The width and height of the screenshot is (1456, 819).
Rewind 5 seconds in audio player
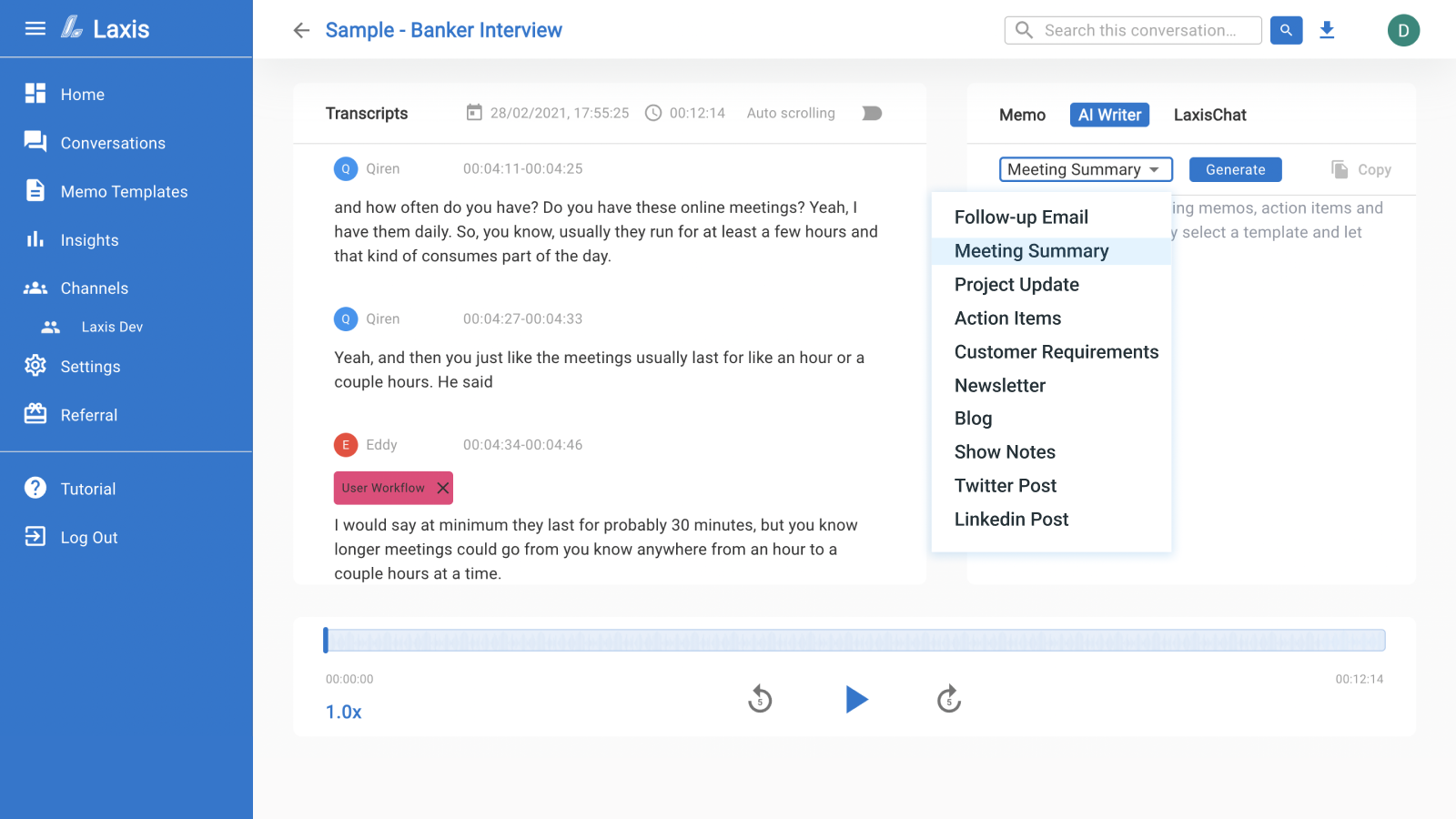coord(760,699)
